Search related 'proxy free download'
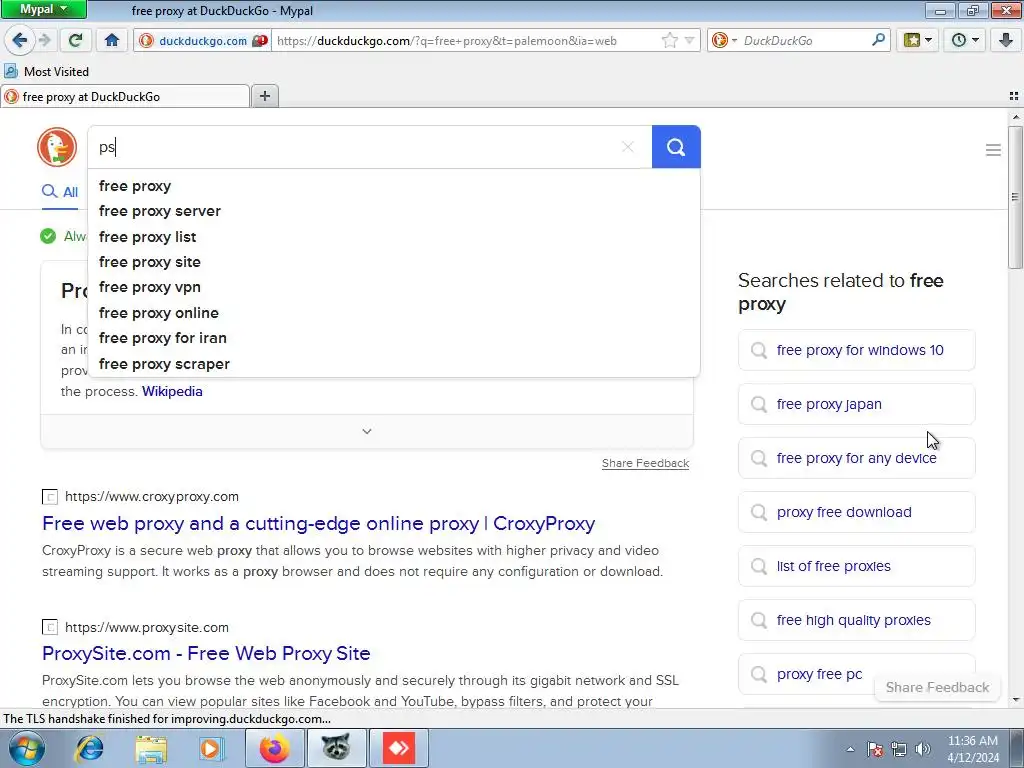The width and height of the screenshot is (1024, 768). [857, 513]
